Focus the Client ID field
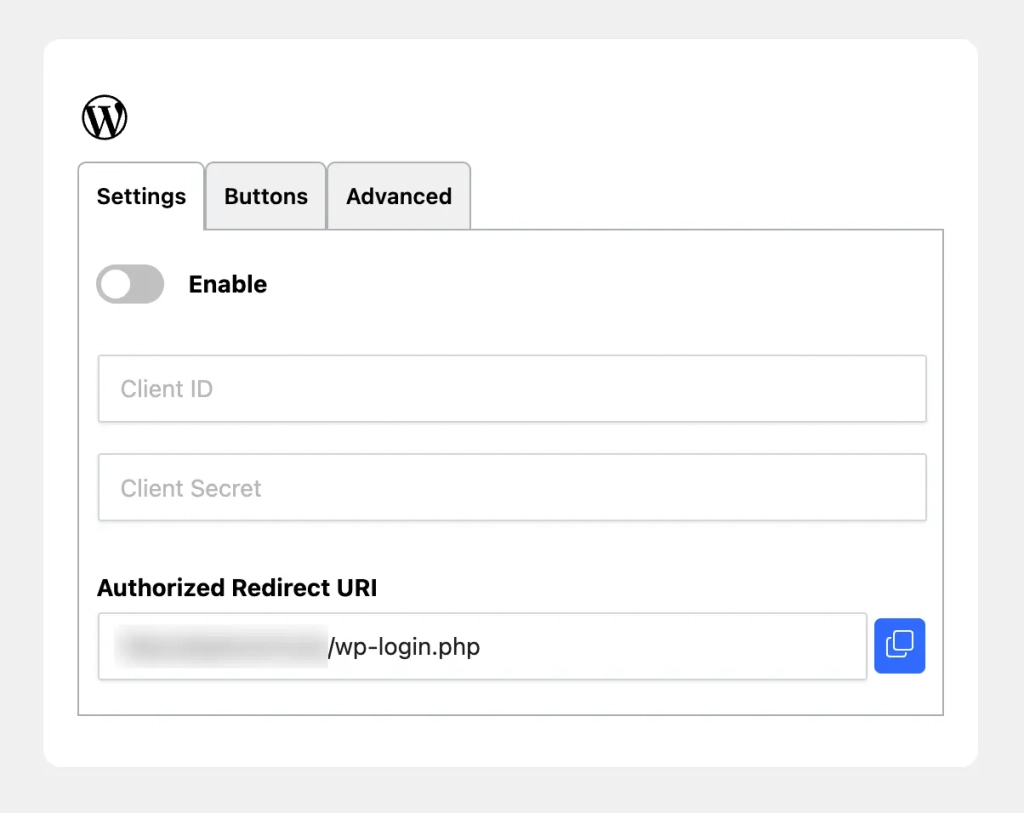 [x=512, y=389]
